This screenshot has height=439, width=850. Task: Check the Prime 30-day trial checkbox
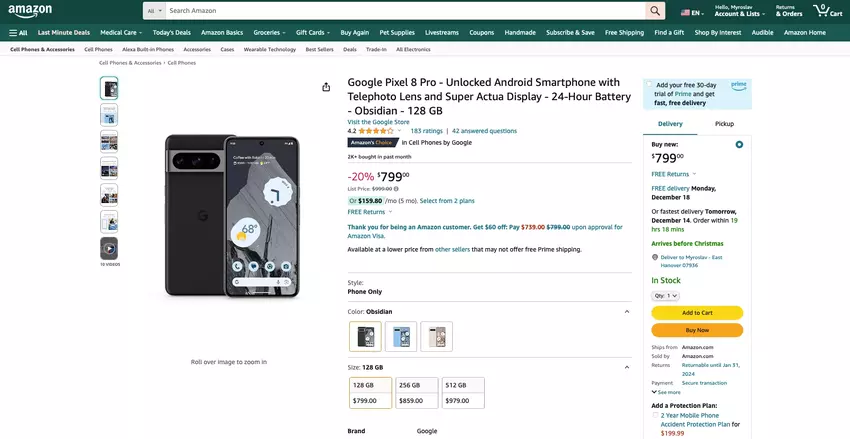650,85
